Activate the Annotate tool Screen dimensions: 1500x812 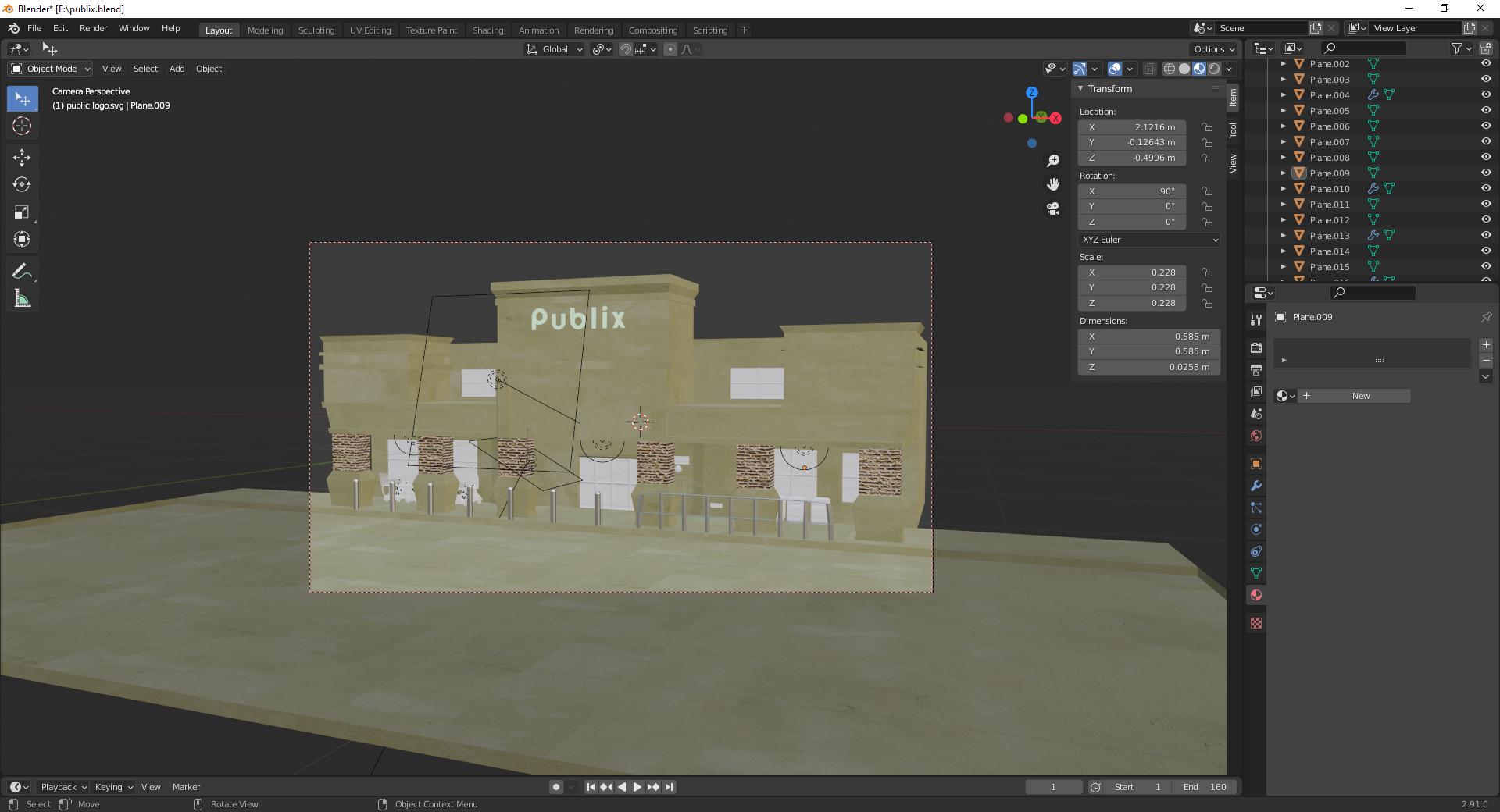[22, 272]
